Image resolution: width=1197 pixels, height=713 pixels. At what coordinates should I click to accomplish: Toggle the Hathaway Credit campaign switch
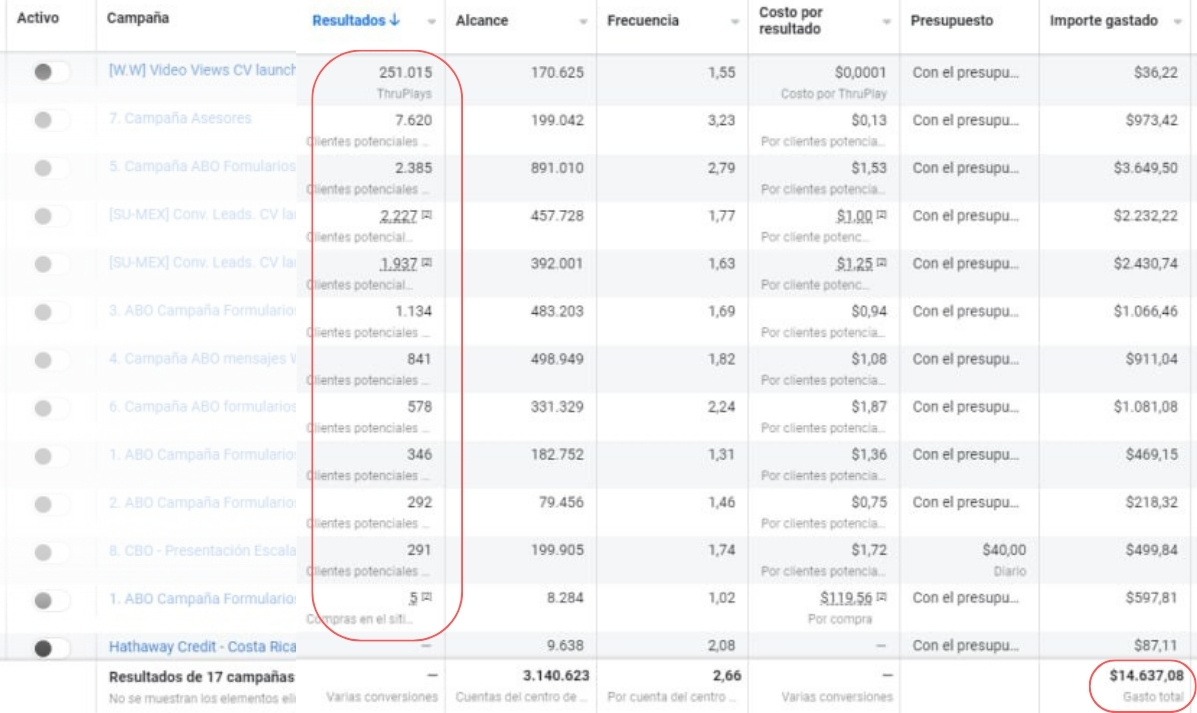[x=51, y=647]
